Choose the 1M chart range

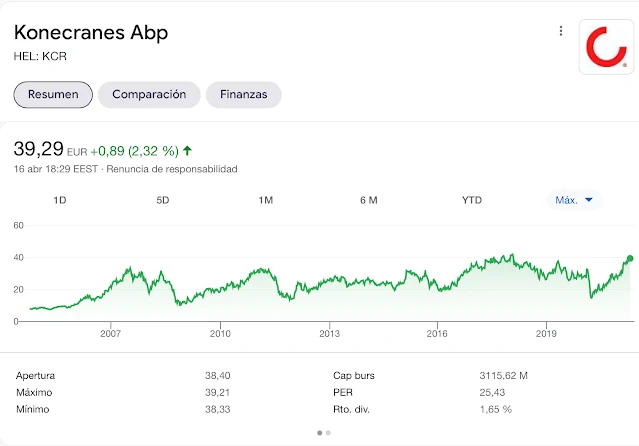click(266, 200)
